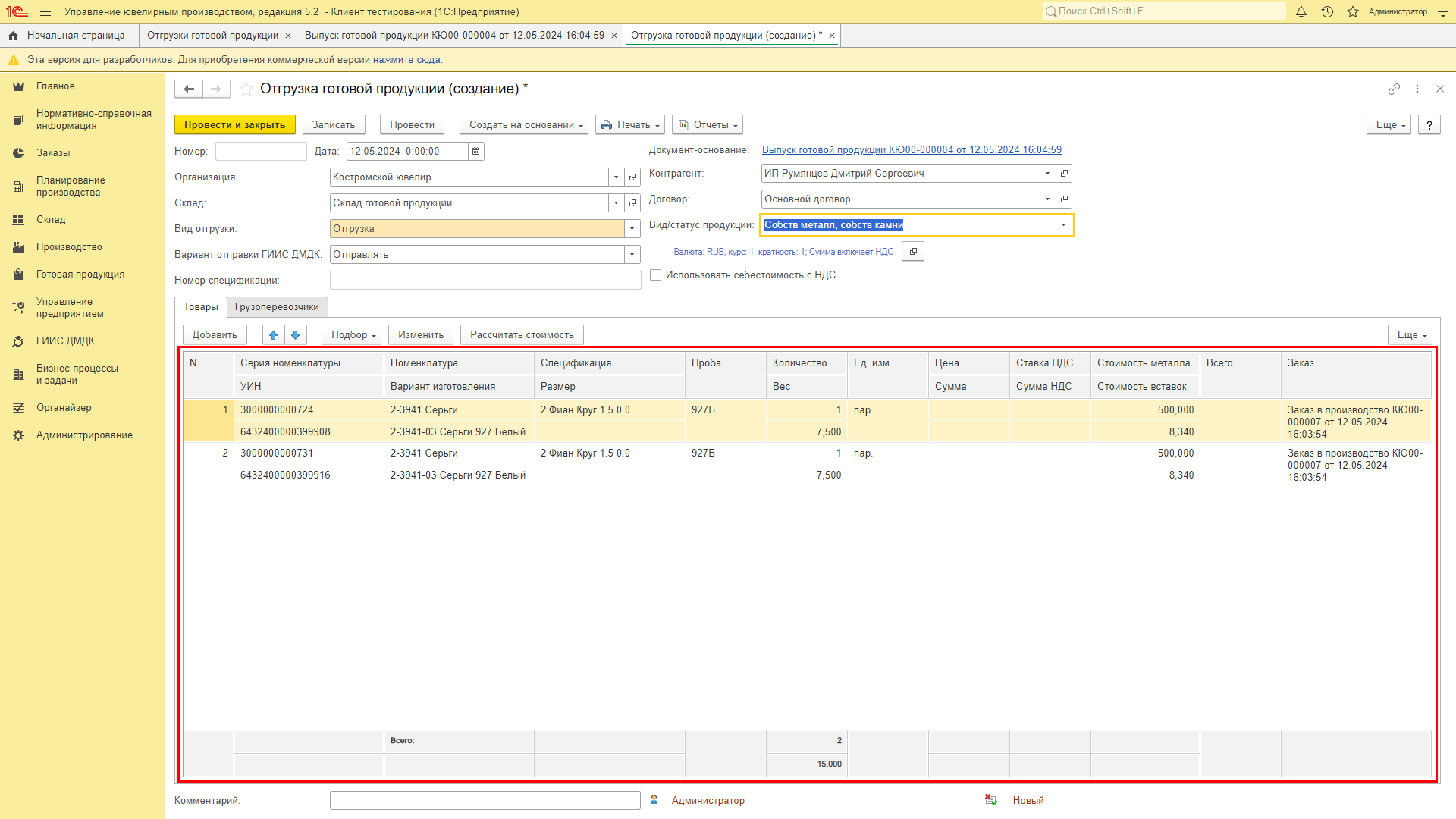Click the Новый status icon

point(991,800)
